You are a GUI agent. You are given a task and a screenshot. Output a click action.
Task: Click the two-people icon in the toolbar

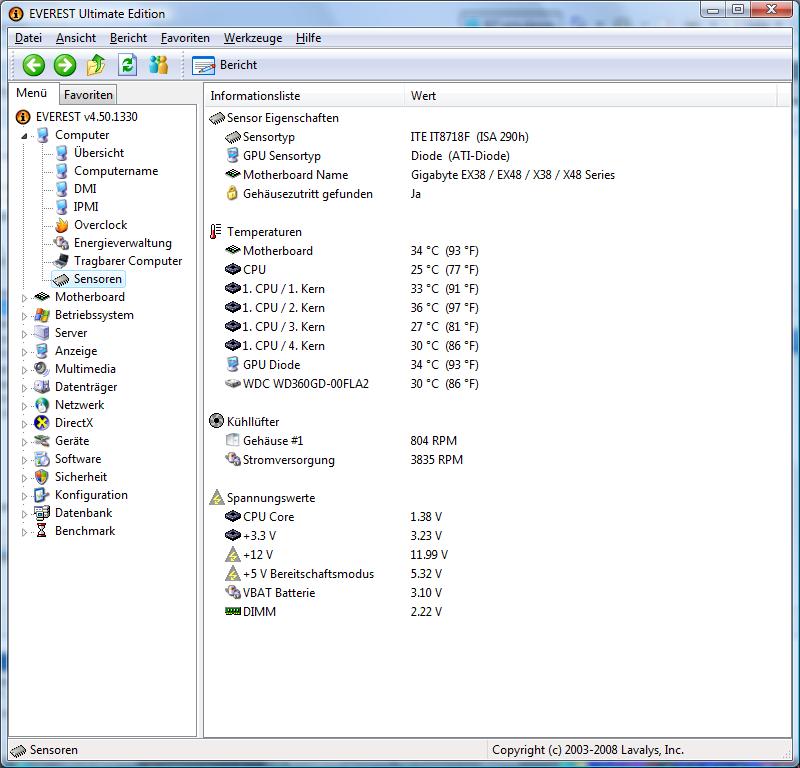pos(159,65)
